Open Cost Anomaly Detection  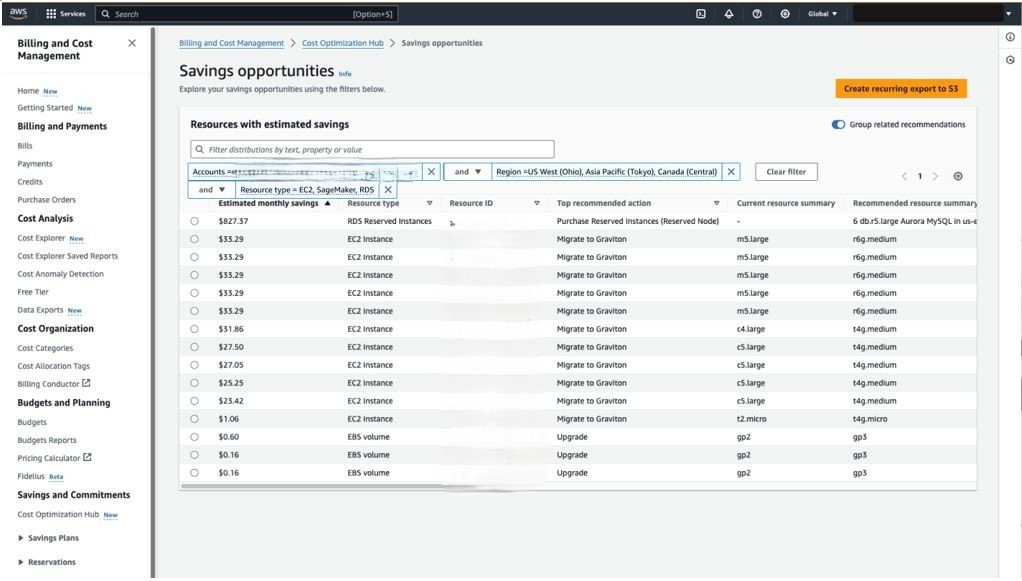click(61, 274)
